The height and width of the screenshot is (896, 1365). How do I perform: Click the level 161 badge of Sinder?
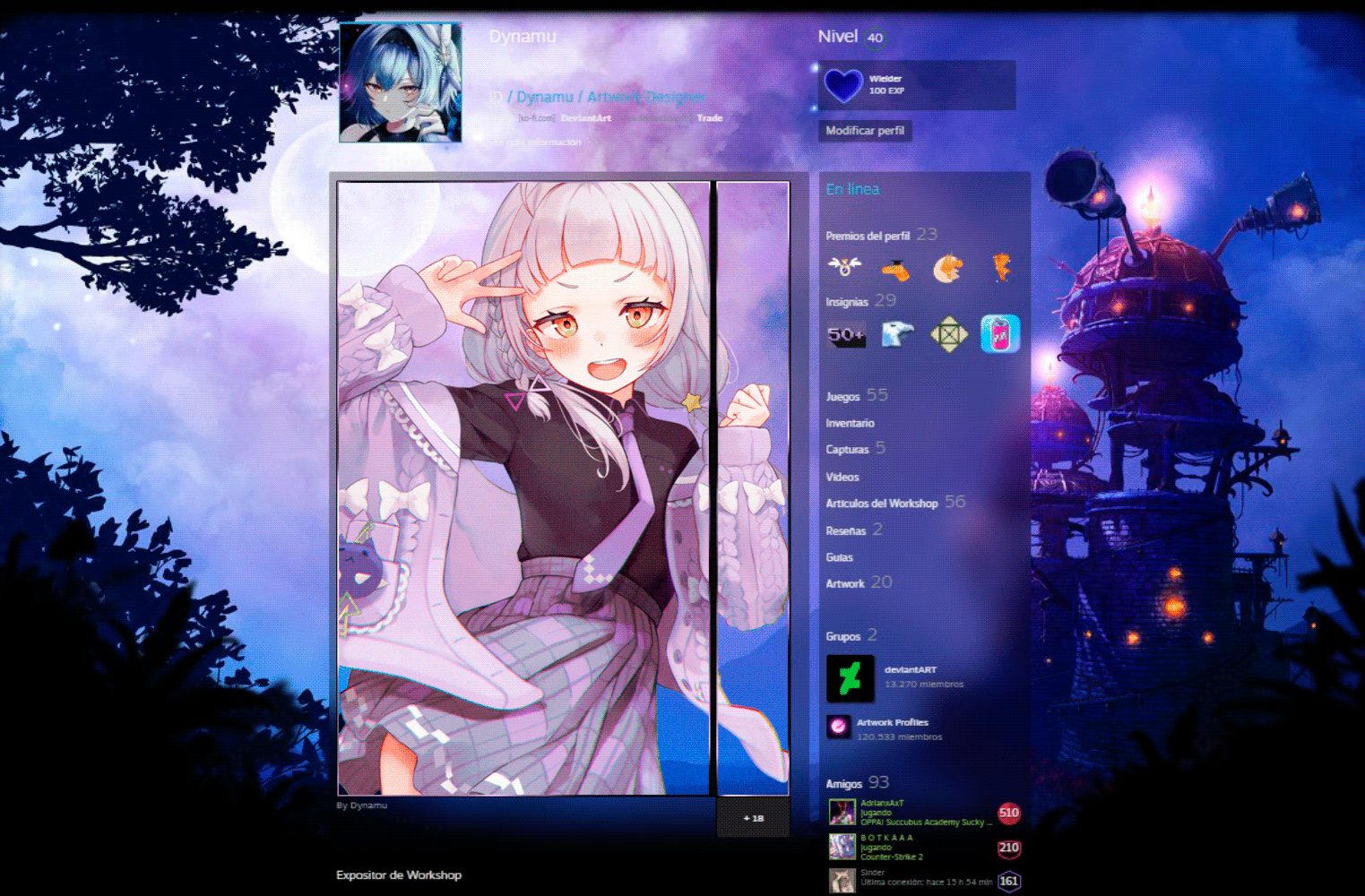[x=1009, y=882]
